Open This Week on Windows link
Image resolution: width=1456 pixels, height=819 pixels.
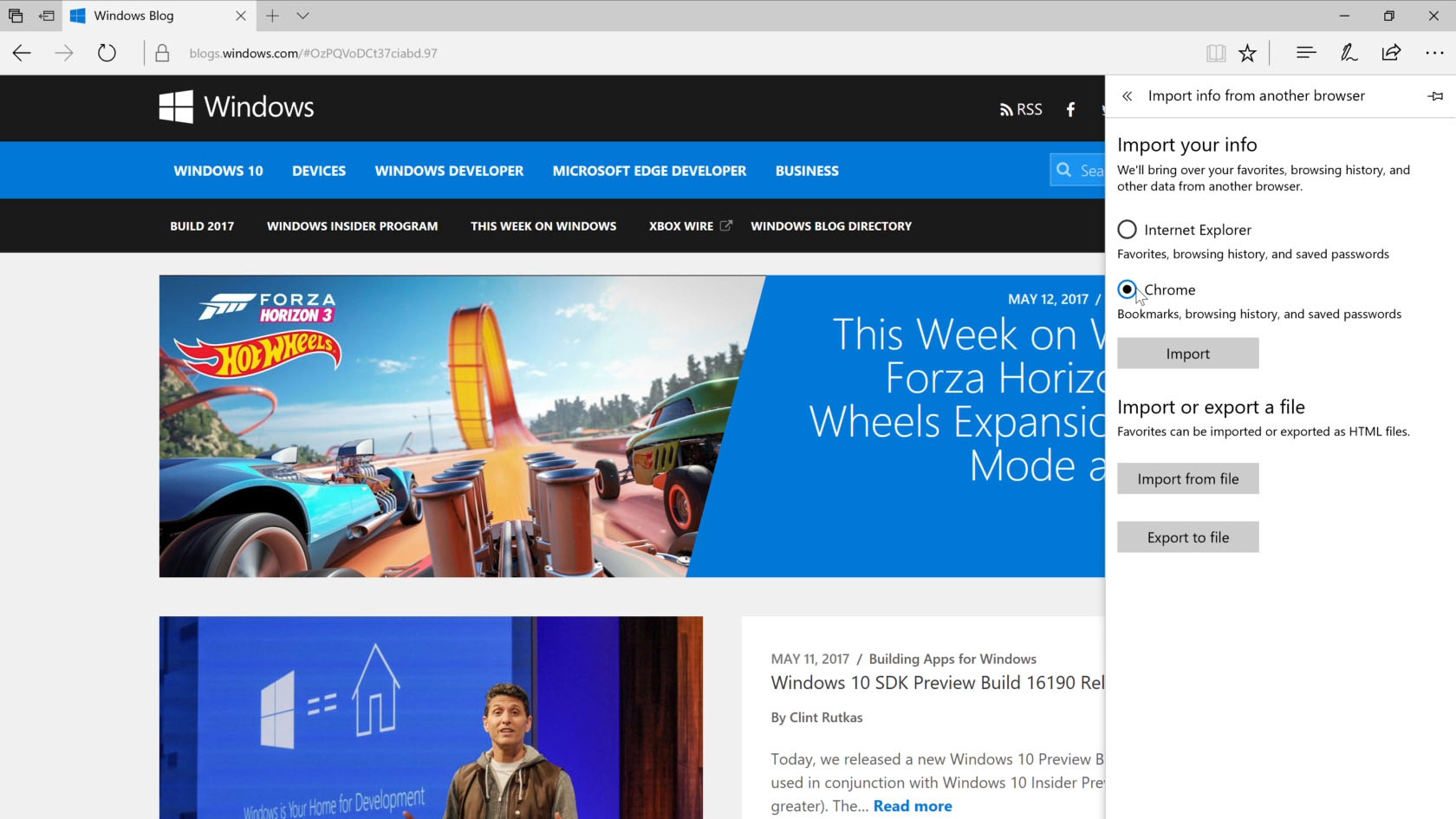[x=543, y=226]
